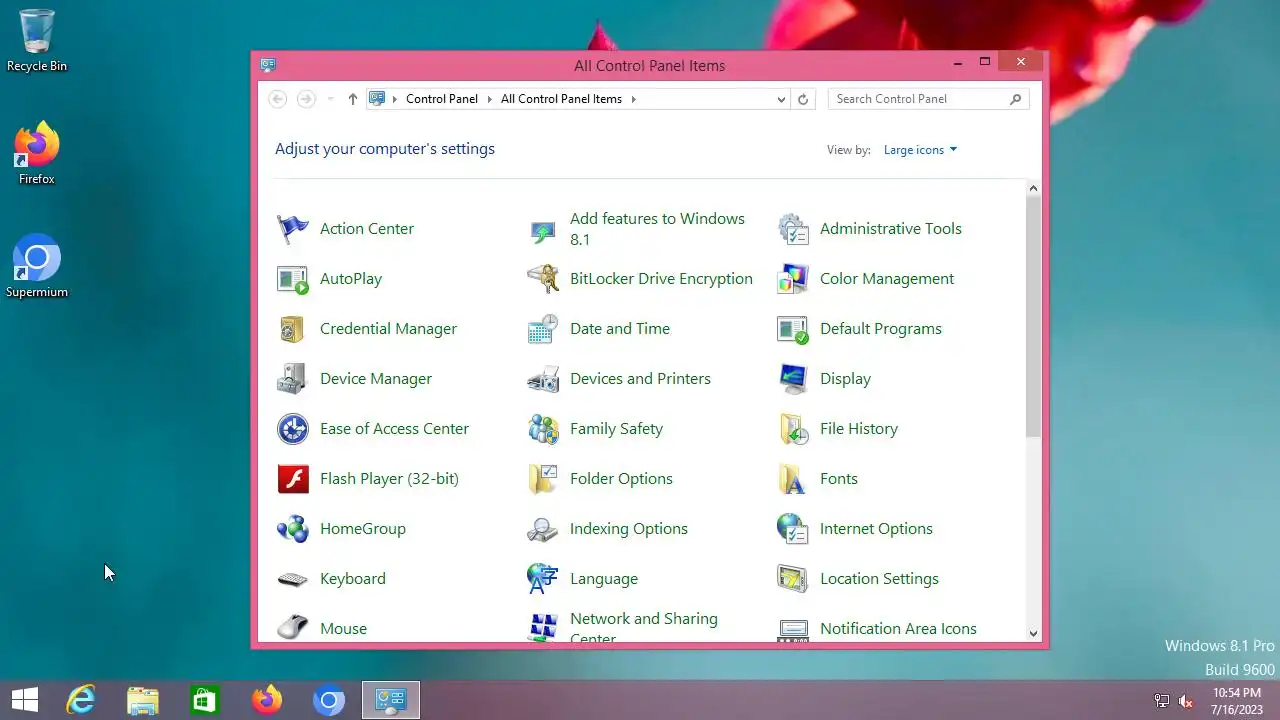Screen dimensions: 1280x720
Task: Open the Windows Start button
Action: (x=24, y=700)
